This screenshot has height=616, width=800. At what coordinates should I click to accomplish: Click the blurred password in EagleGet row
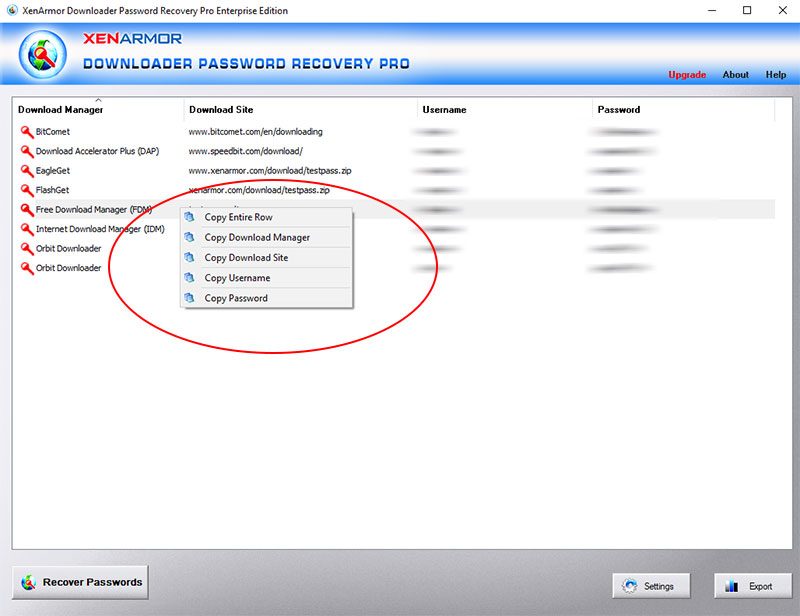(x=614, y=171)
